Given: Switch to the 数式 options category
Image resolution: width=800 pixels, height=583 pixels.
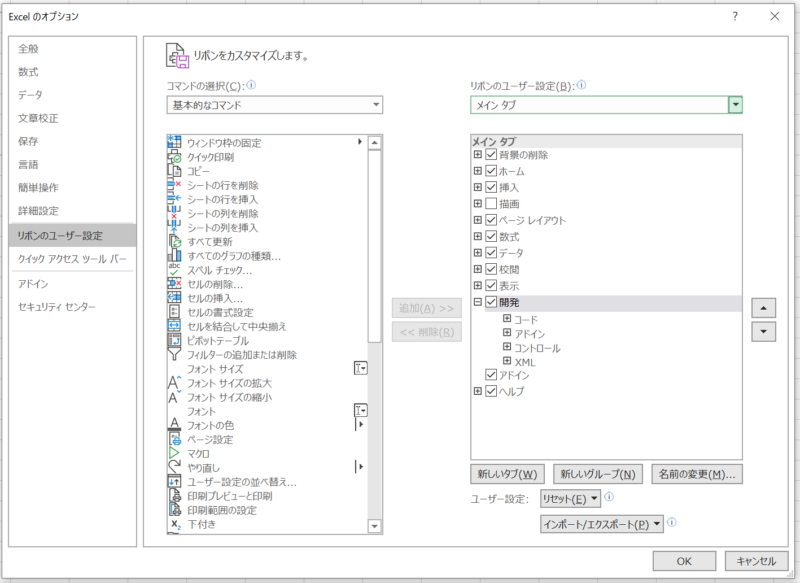Looking at the screenshot, I should (29, 72).
